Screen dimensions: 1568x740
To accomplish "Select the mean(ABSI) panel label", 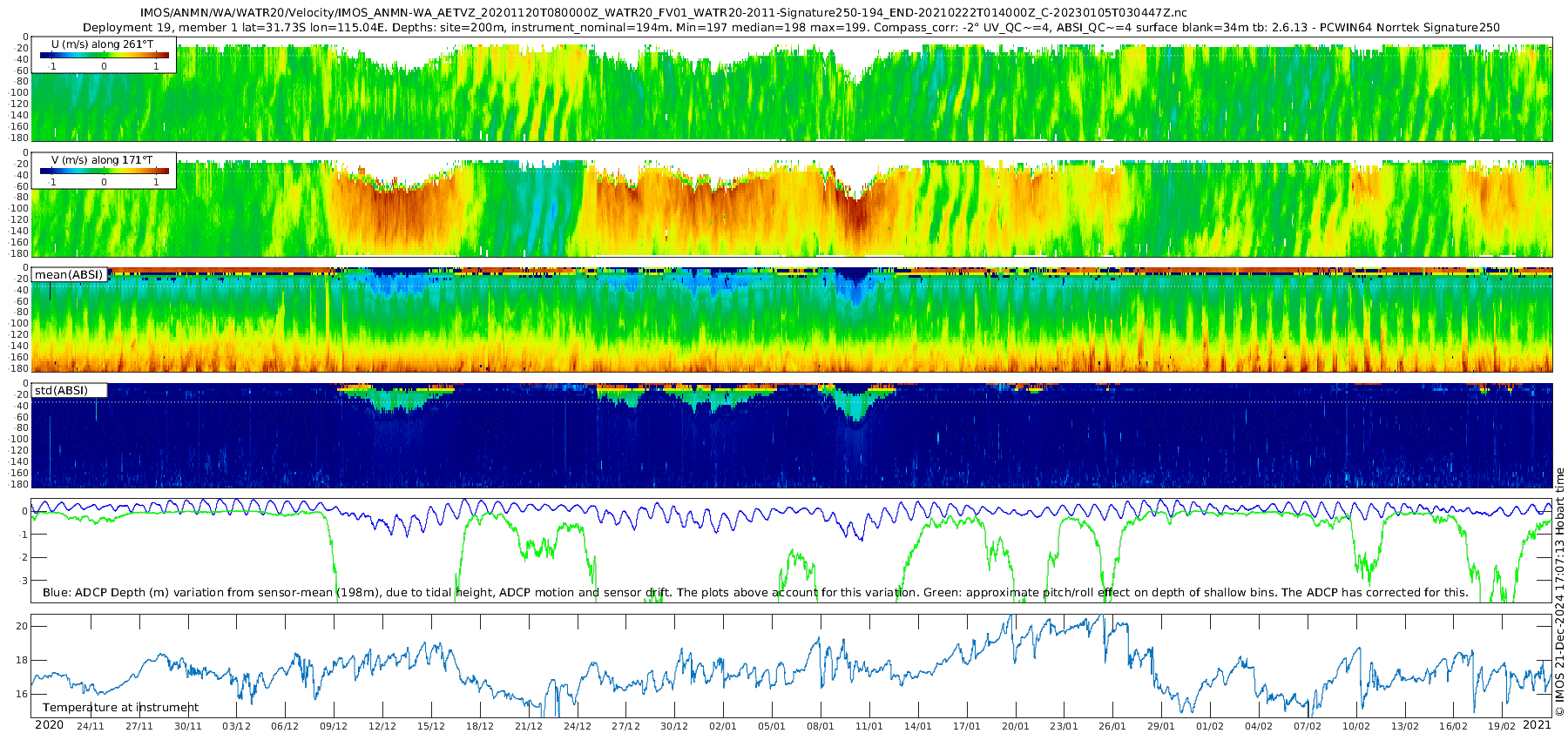I will coord(69,274).
